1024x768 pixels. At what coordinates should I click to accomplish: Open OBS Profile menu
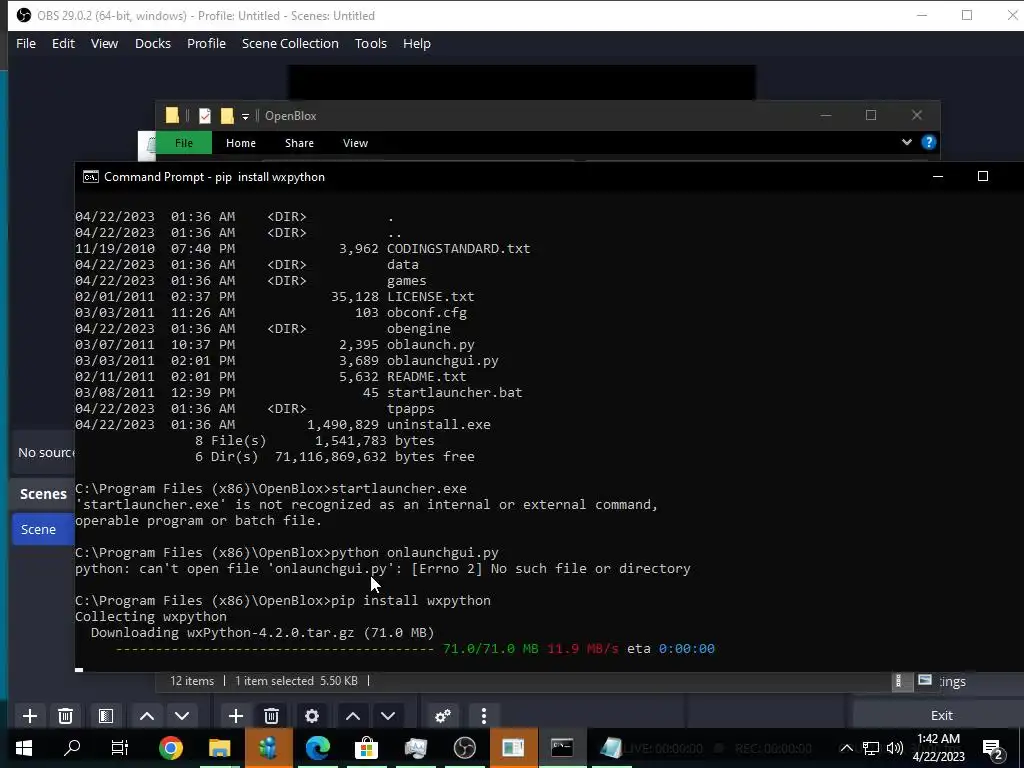(206, 43)
